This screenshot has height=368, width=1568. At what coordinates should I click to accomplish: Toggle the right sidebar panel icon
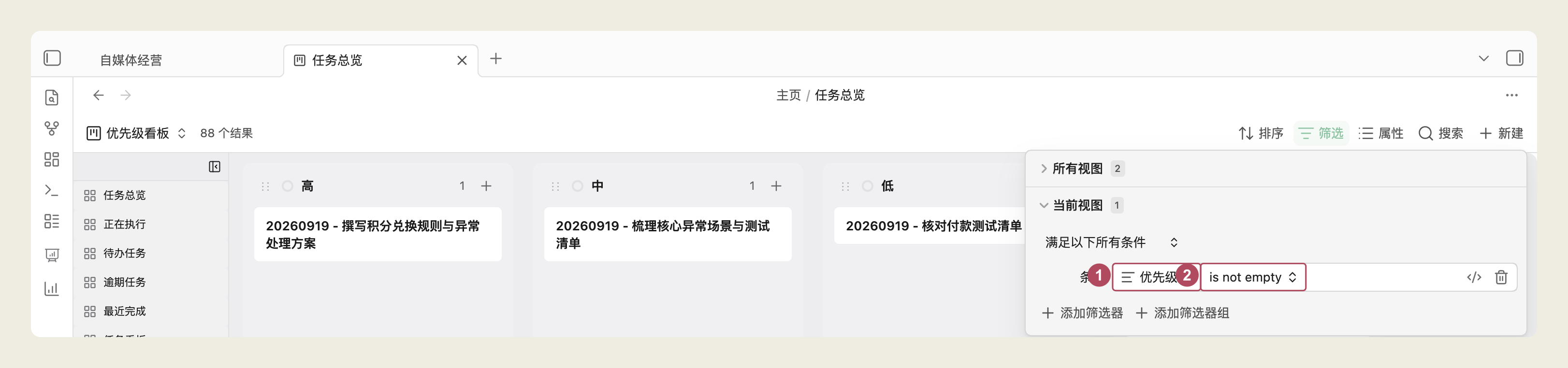(1514, 58)
